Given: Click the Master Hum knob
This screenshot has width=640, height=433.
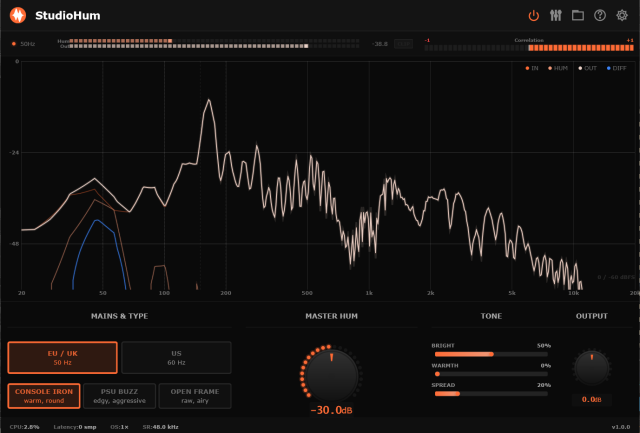Looking at the screenshot, I should [x=331, y=374].
